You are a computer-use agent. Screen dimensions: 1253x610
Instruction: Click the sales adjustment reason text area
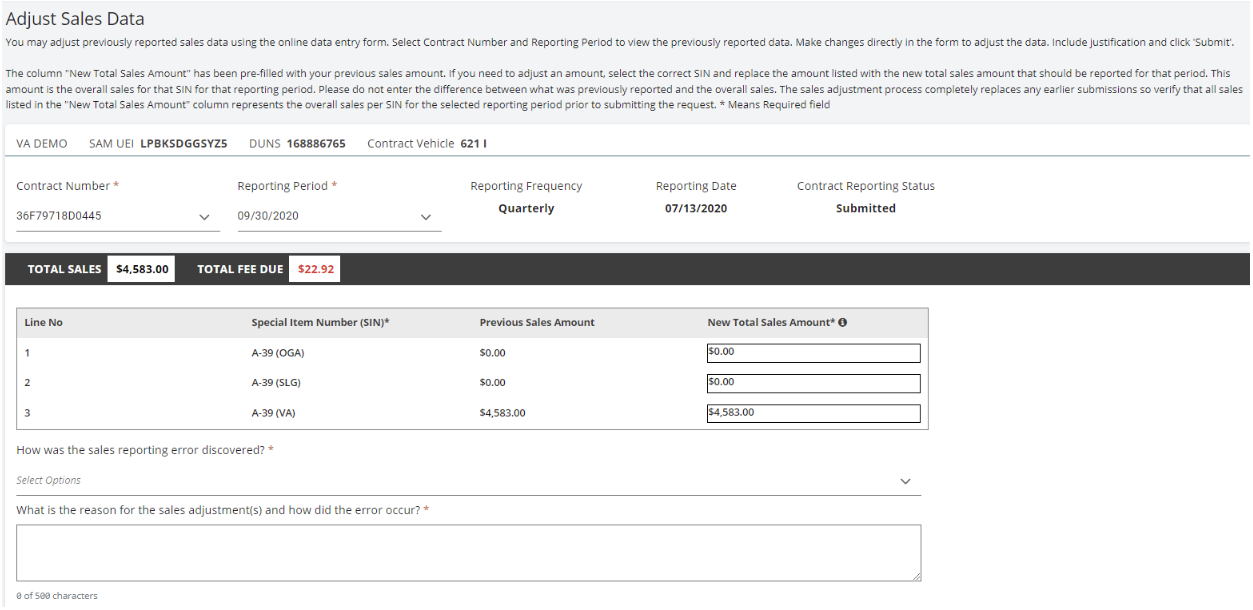tap(468, 553)
